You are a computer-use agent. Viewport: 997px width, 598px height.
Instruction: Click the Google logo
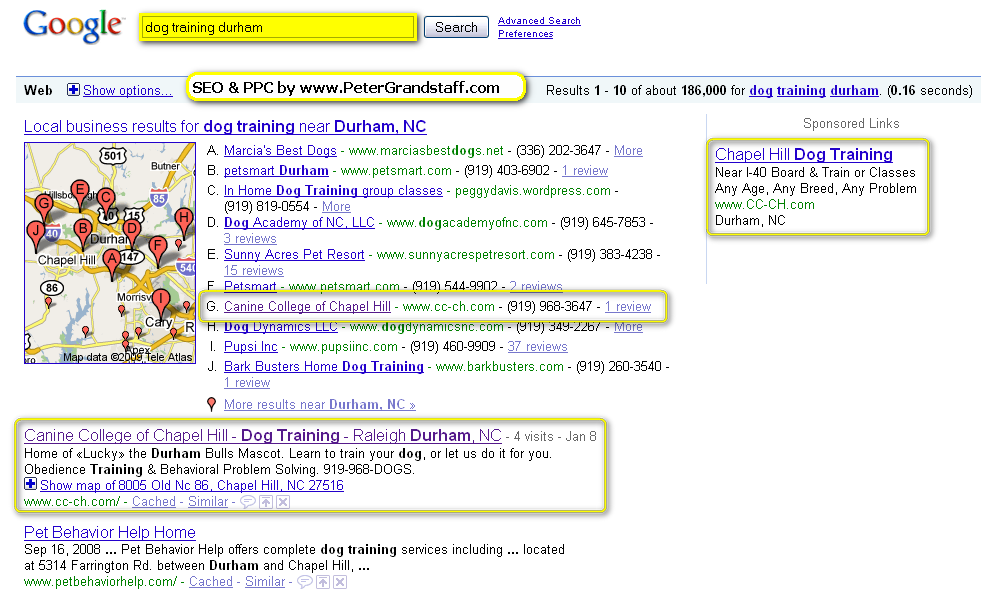click(72, 27)
